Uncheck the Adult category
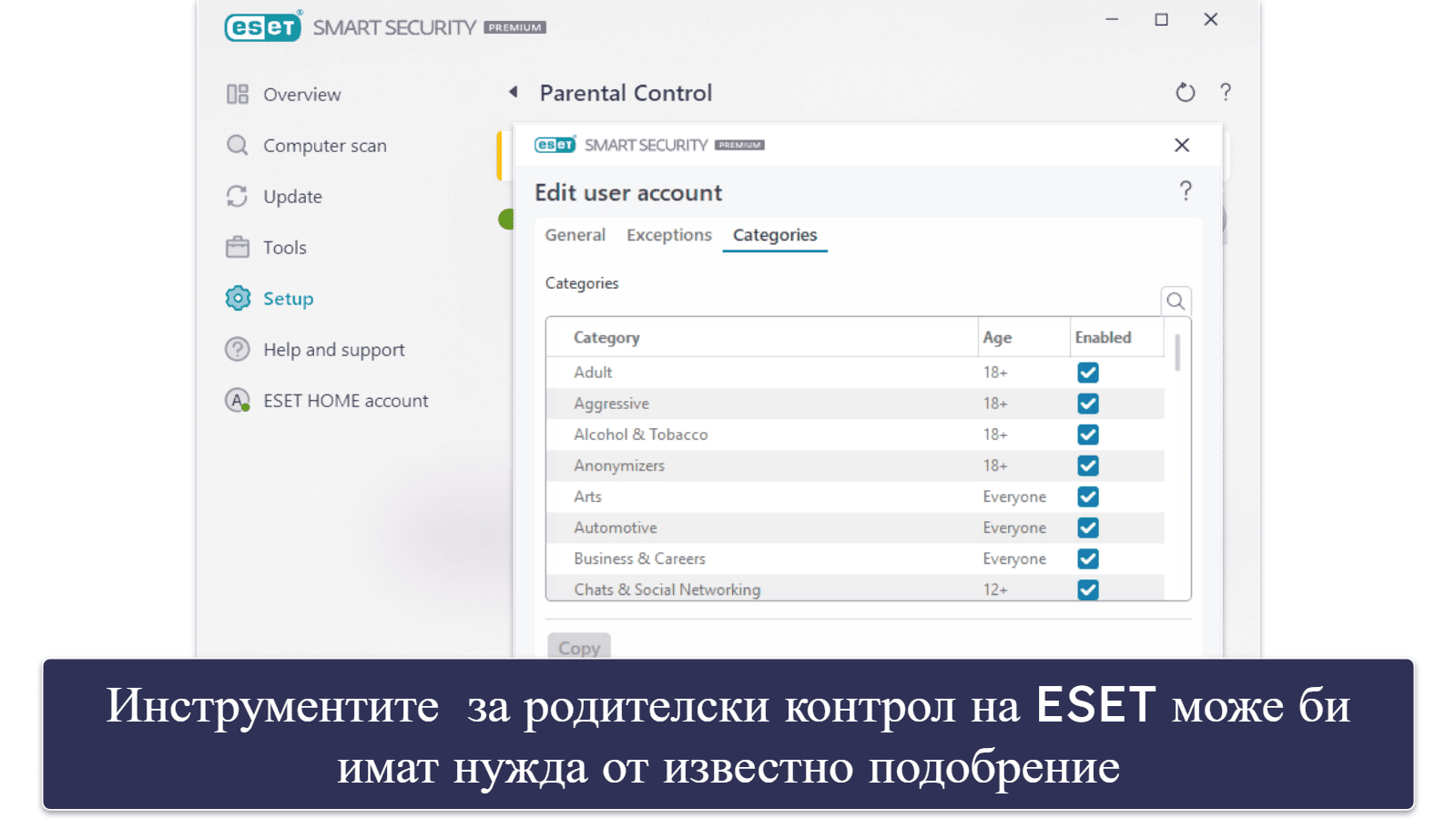1456x819 pixels. point(1088,373)
